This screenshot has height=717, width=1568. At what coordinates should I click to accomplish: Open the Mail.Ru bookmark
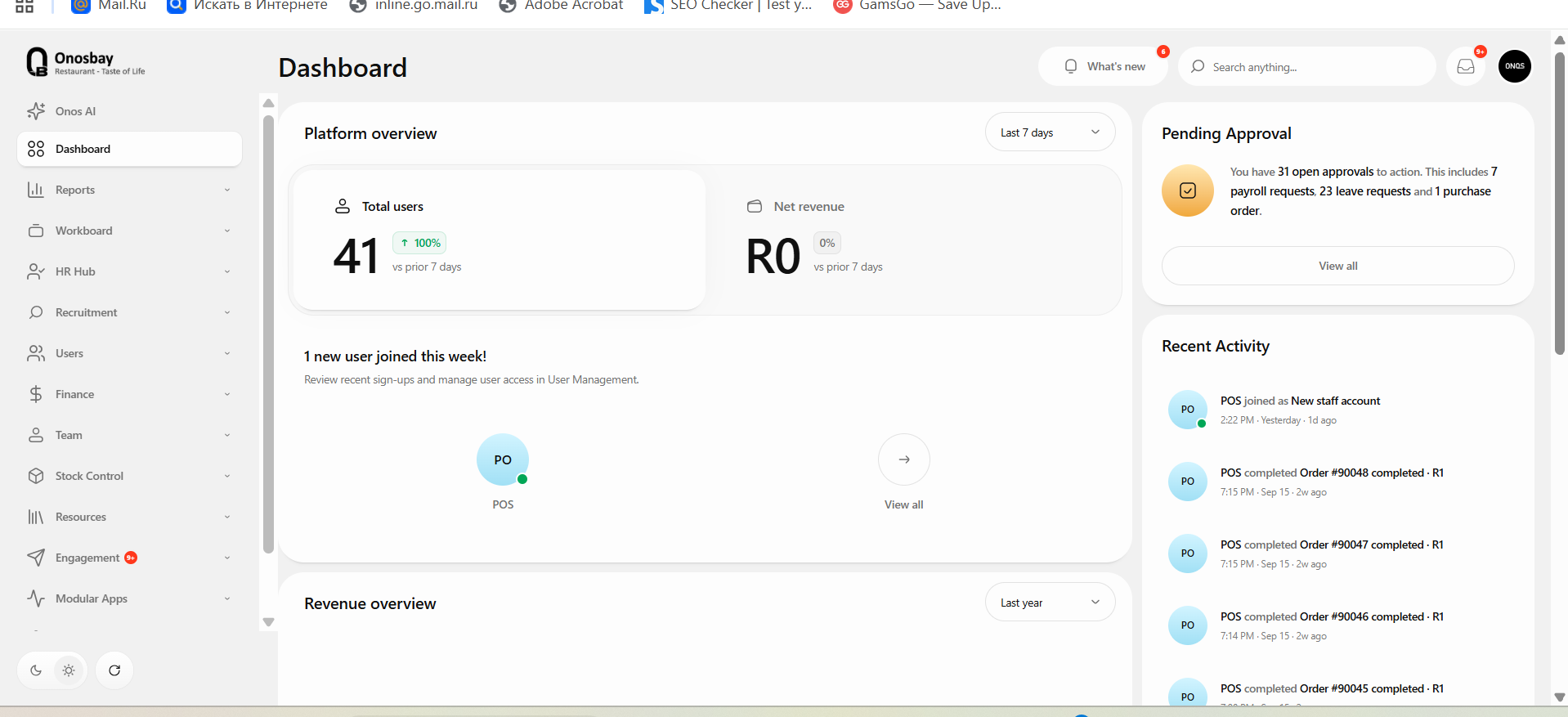tap(109, 6)
